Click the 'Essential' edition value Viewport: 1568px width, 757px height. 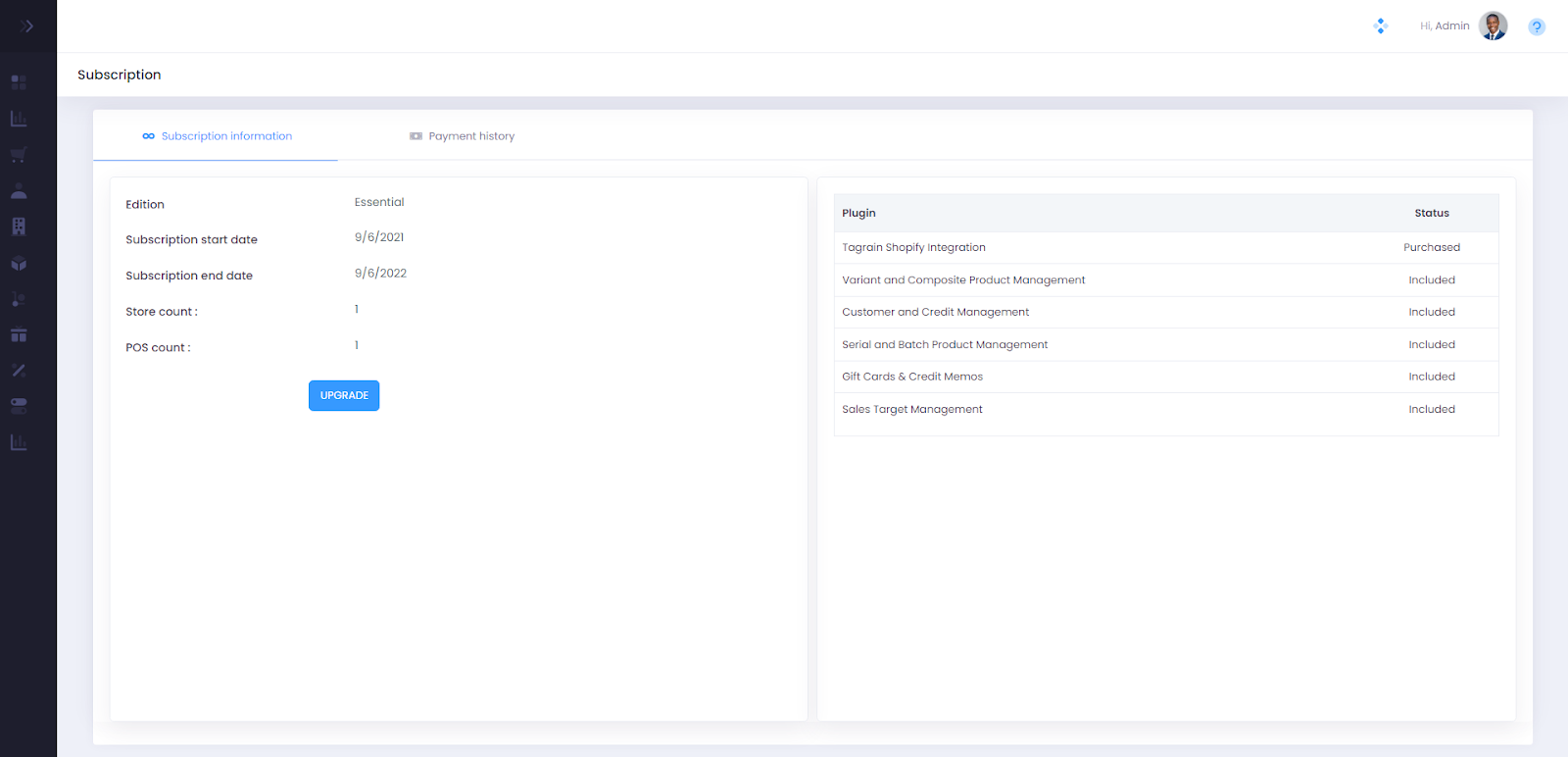tap(379, 202)
